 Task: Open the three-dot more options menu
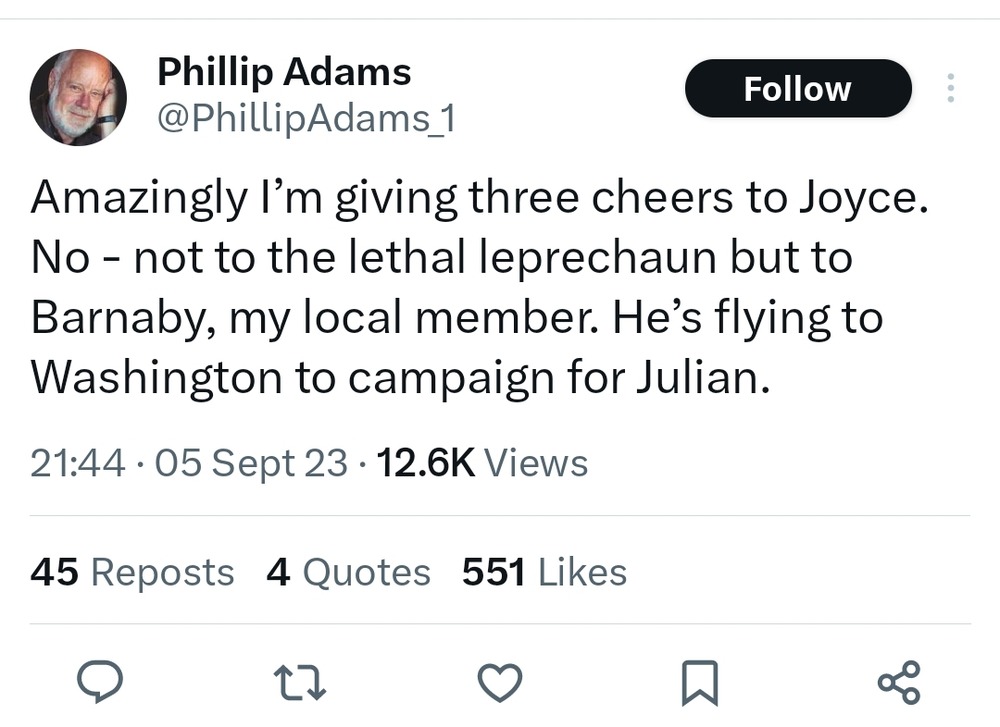coord(950,89)
